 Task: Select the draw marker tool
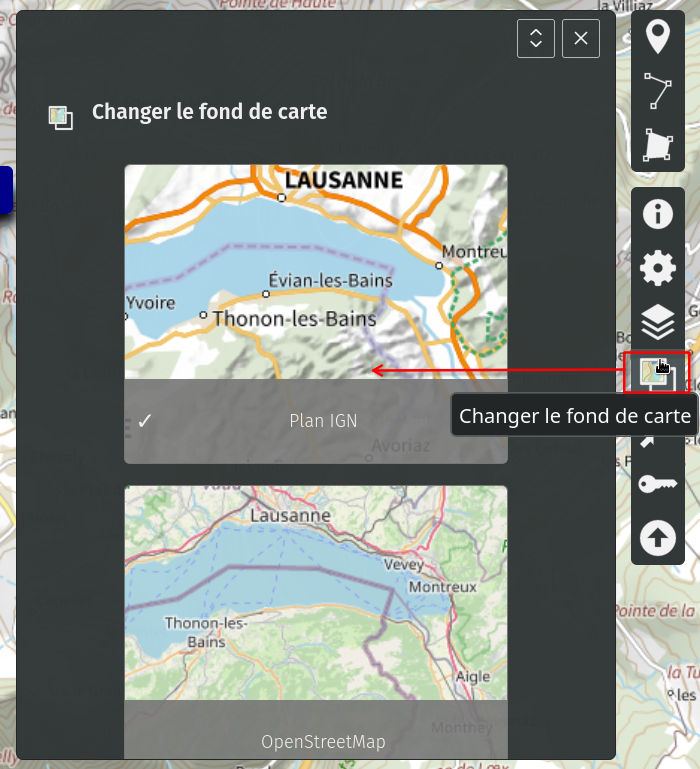tap(657, 37)
